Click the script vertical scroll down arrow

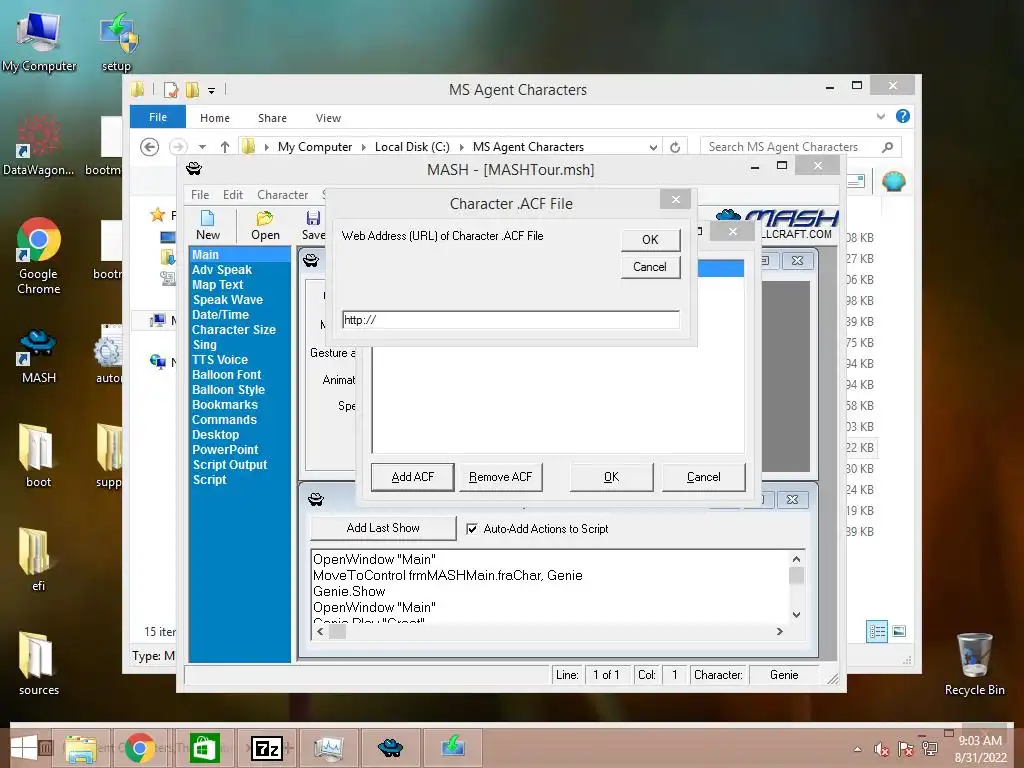tap(796, 615)
